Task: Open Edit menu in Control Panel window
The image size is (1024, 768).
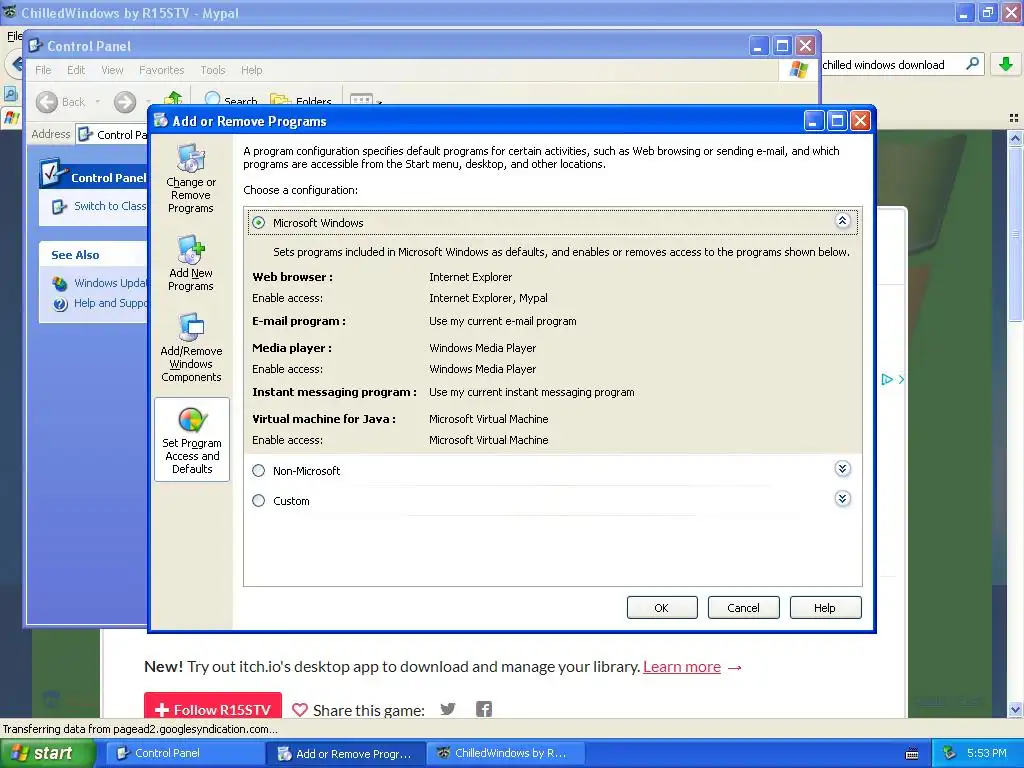Action: tap(76, 70)
